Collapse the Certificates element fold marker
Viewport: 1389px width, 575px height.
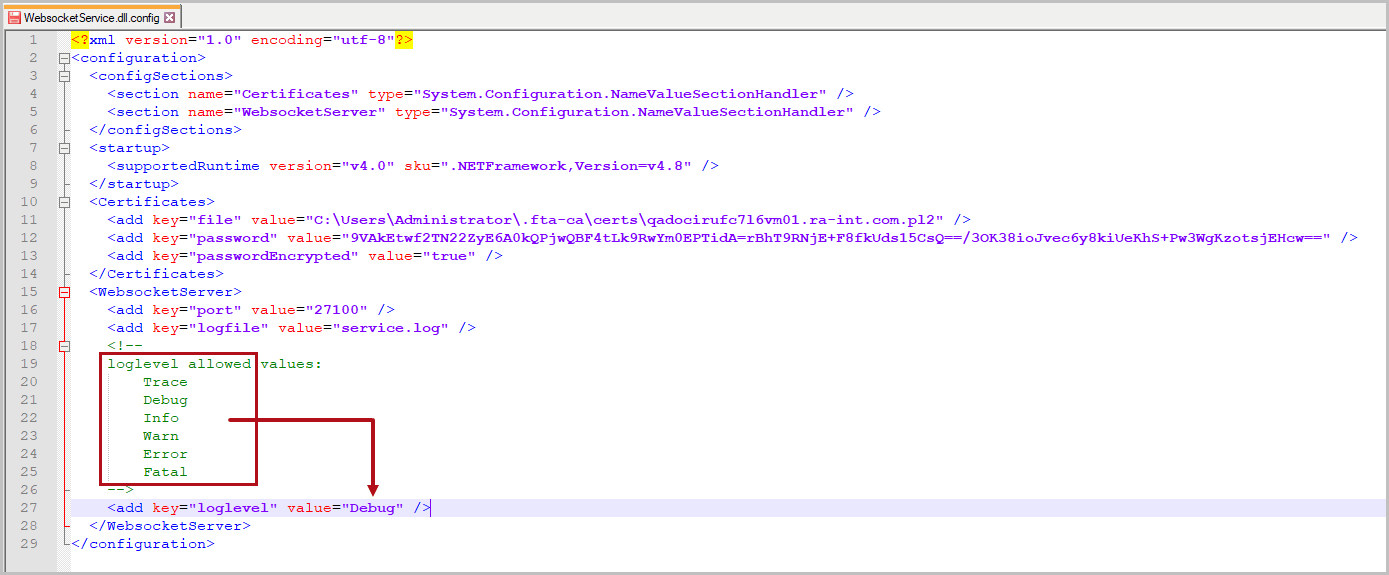point(65,202)
